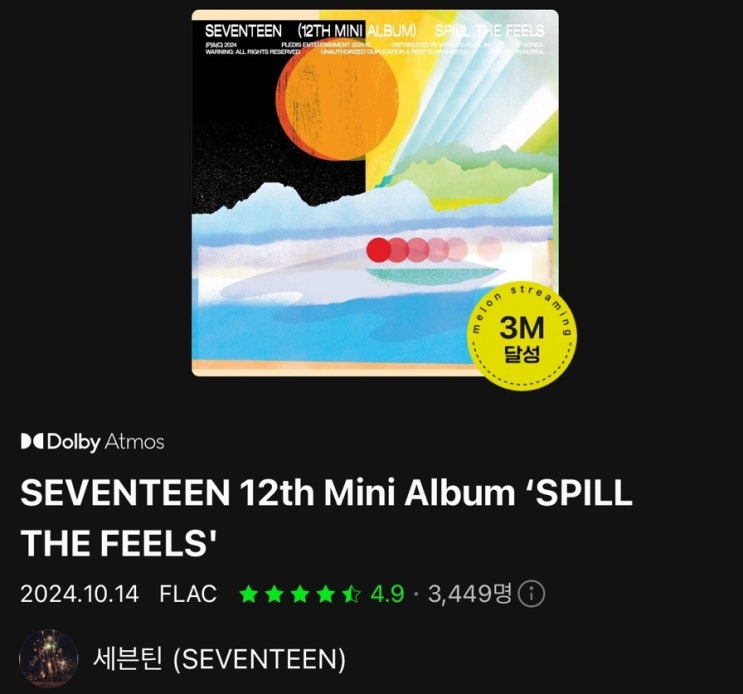The width and height of the screenshot is (743, 694).
Task: Select the fourth green rating star
Action: click(x=326, y=594)
